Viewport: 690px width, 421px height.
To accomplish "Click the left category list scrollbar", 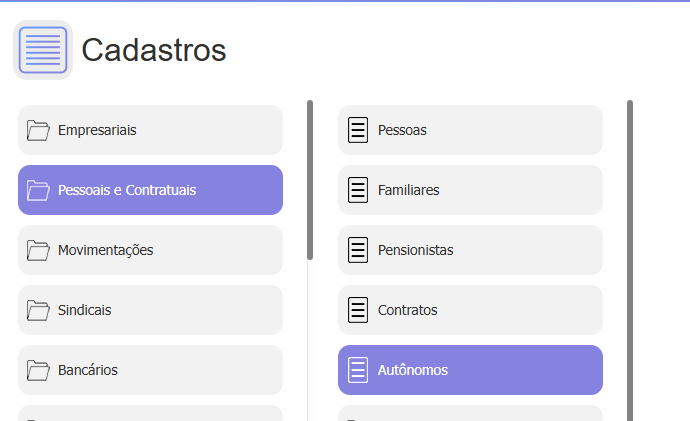I will (310, 180).
